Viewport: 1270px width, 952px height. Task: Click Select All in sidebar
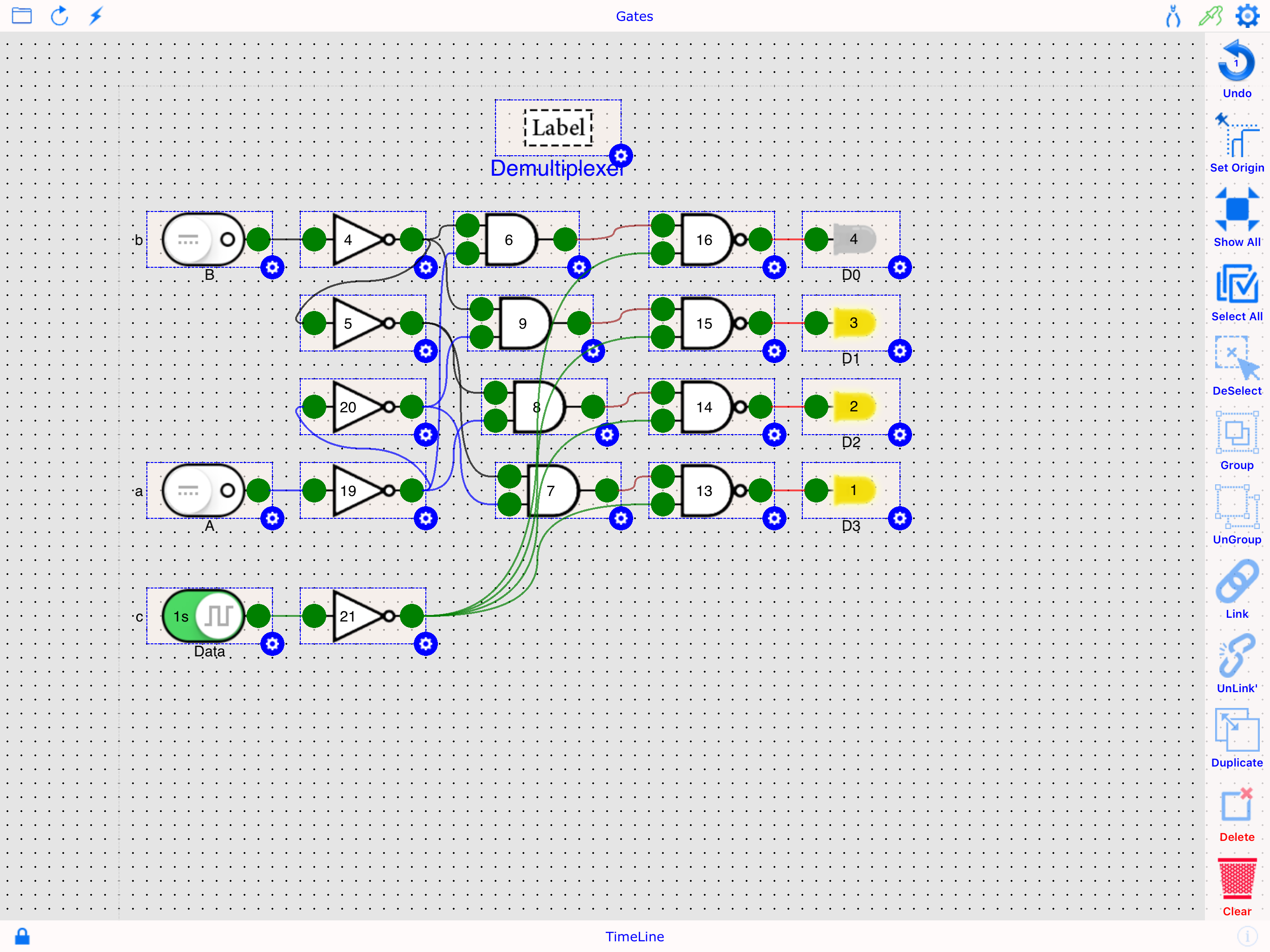pos(1237,292)
